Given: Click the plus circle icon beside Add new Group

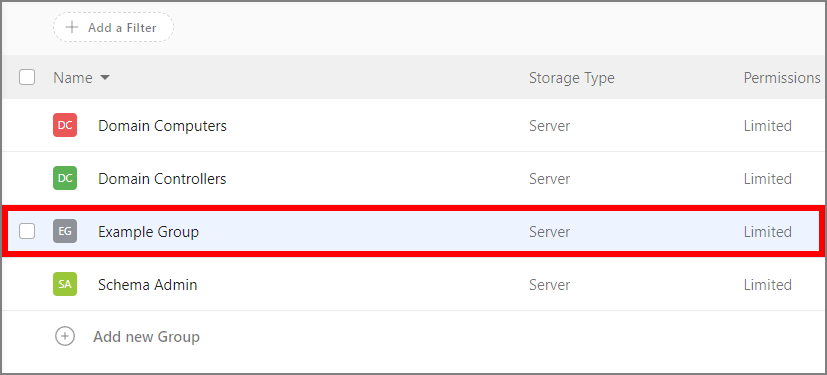Looking at the screenshot, I should (65, 336).
